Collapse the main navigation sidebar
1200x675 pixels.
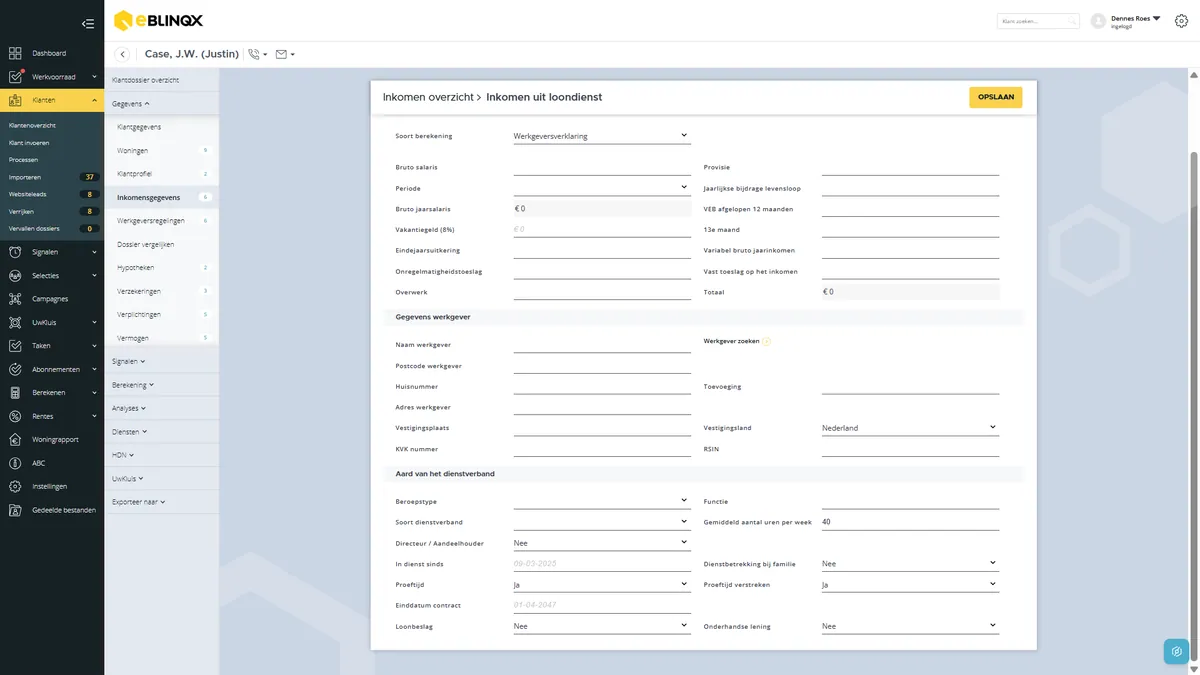click(88, 23)
